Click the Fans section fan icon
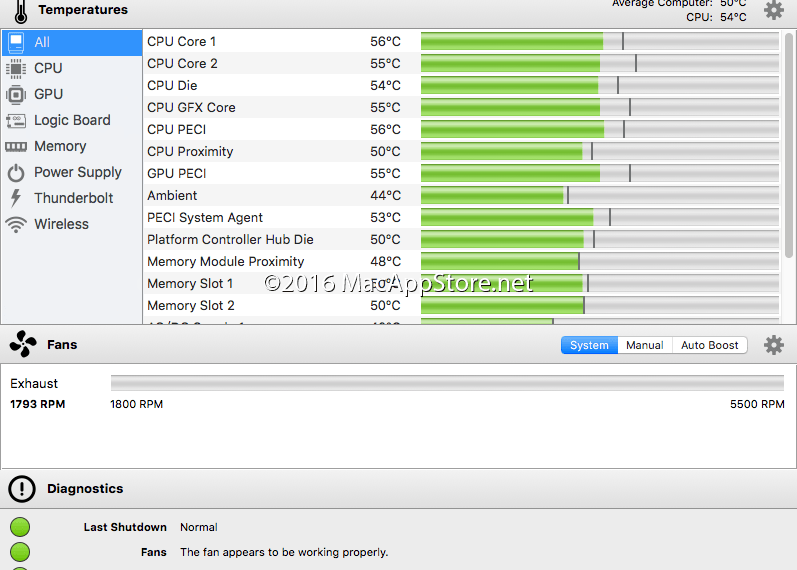 (22, 345)
